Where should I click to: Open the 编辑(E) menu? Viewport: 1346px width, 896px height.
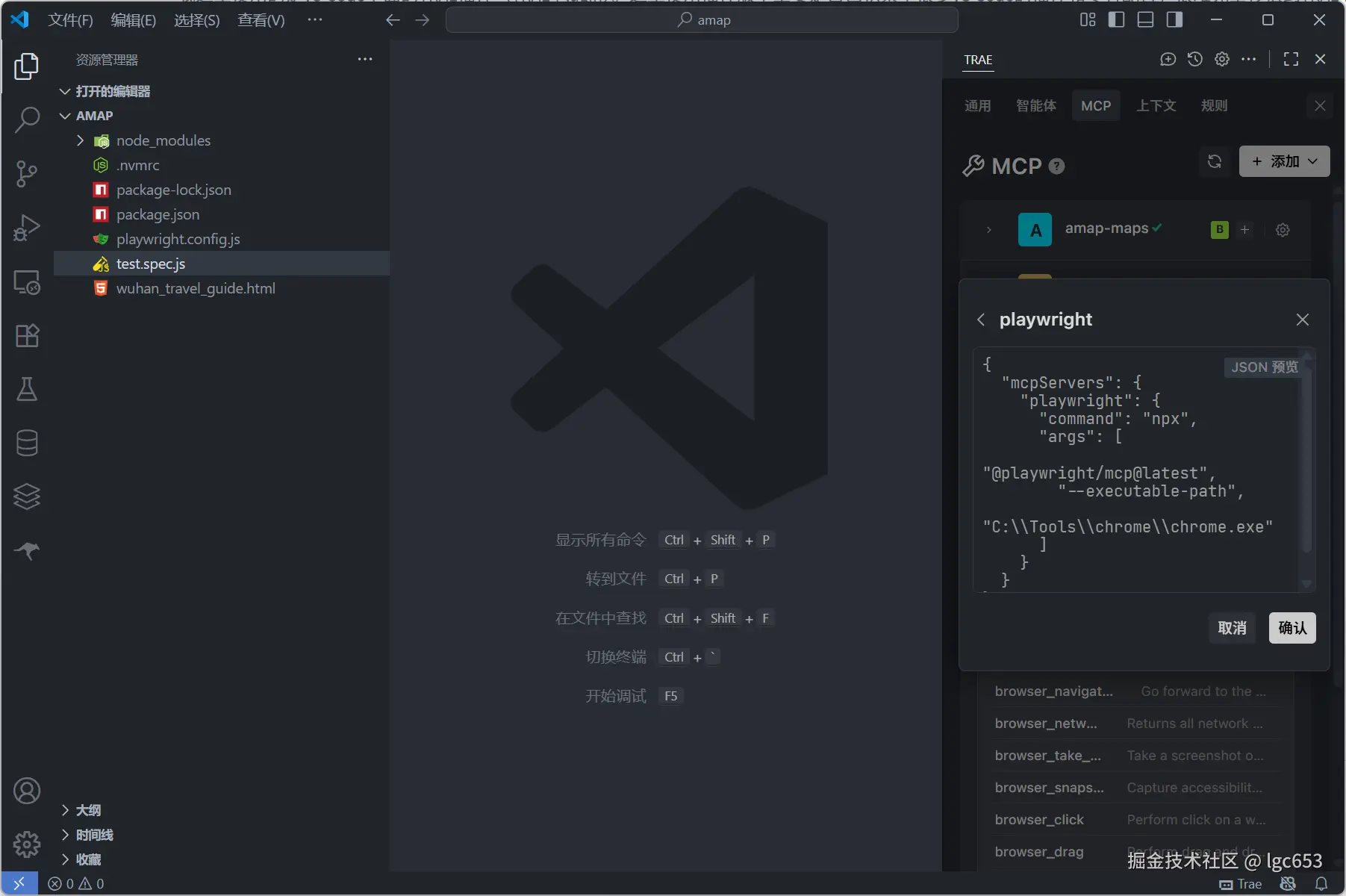tap(134, 20)
